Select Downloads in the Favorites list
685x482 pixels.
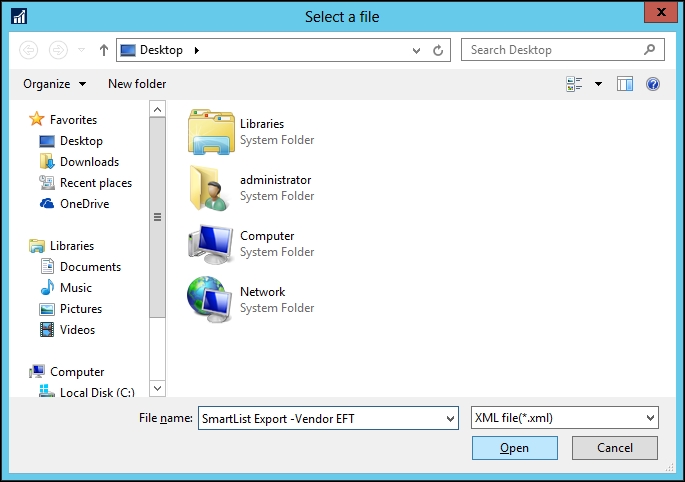[89, 162]
